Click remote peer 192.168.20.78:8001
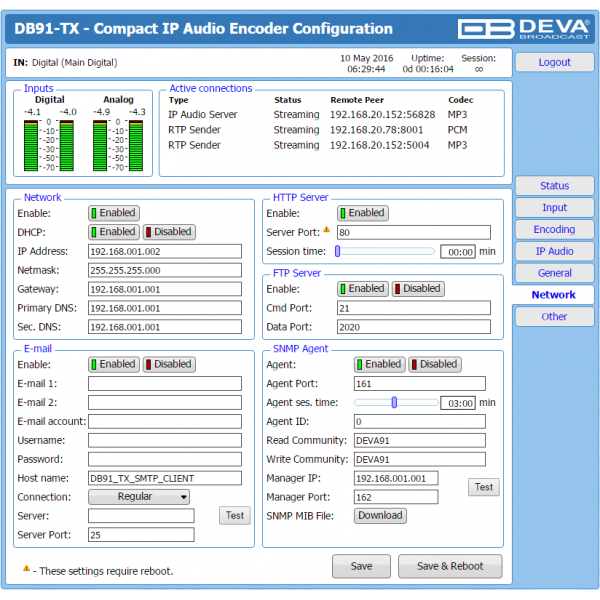 point(377,130)
